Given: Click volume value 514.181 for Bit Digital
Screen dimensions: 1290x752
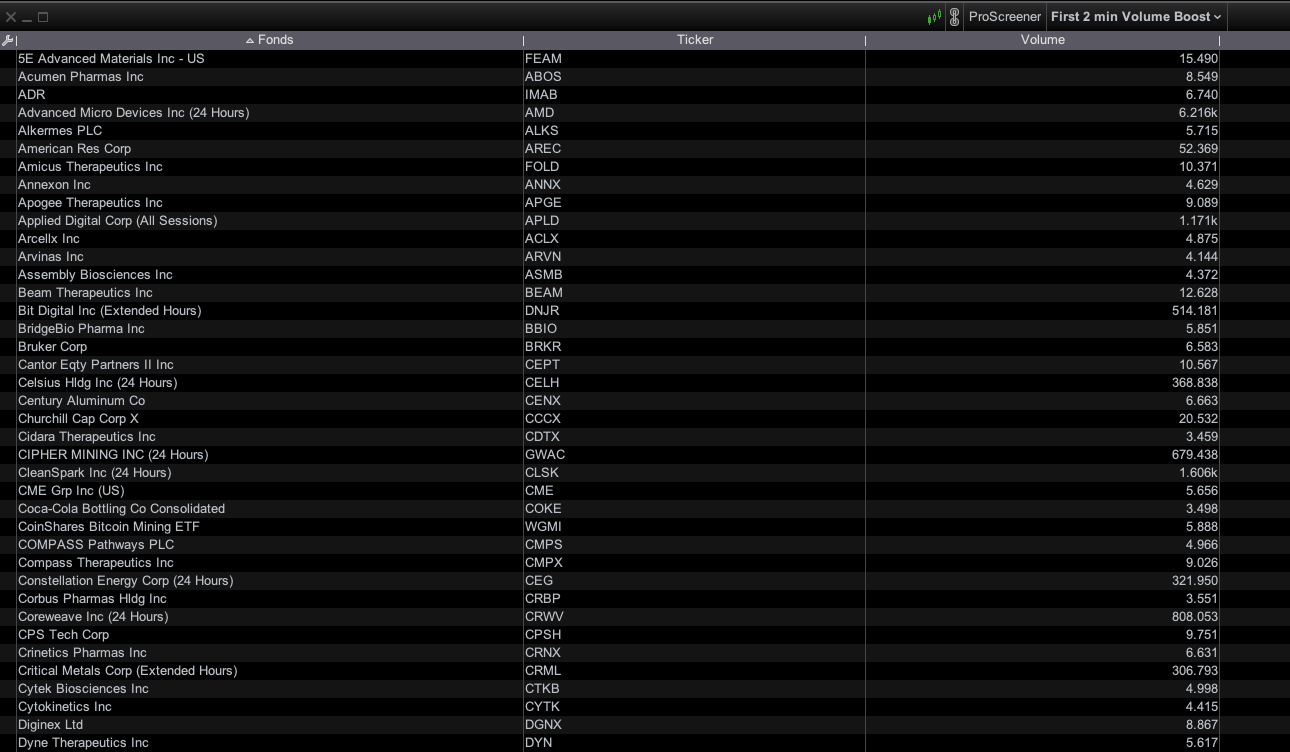Looking at the screenshot, I should point(1194,311).
